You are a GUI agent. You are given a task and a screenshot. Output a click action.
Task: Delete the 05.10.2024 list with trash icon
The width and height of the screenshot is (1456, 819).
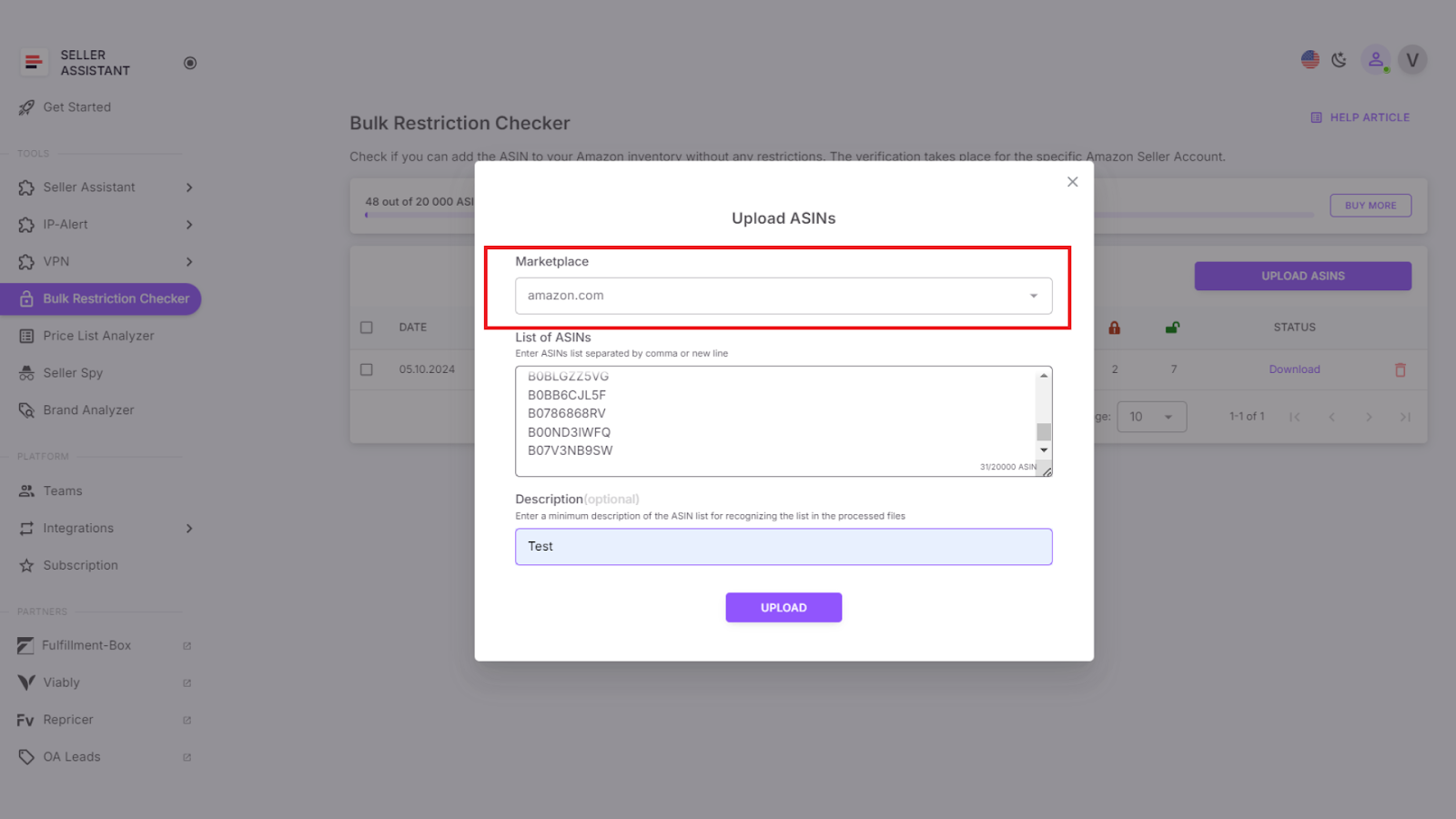(x=1400, y=369)
